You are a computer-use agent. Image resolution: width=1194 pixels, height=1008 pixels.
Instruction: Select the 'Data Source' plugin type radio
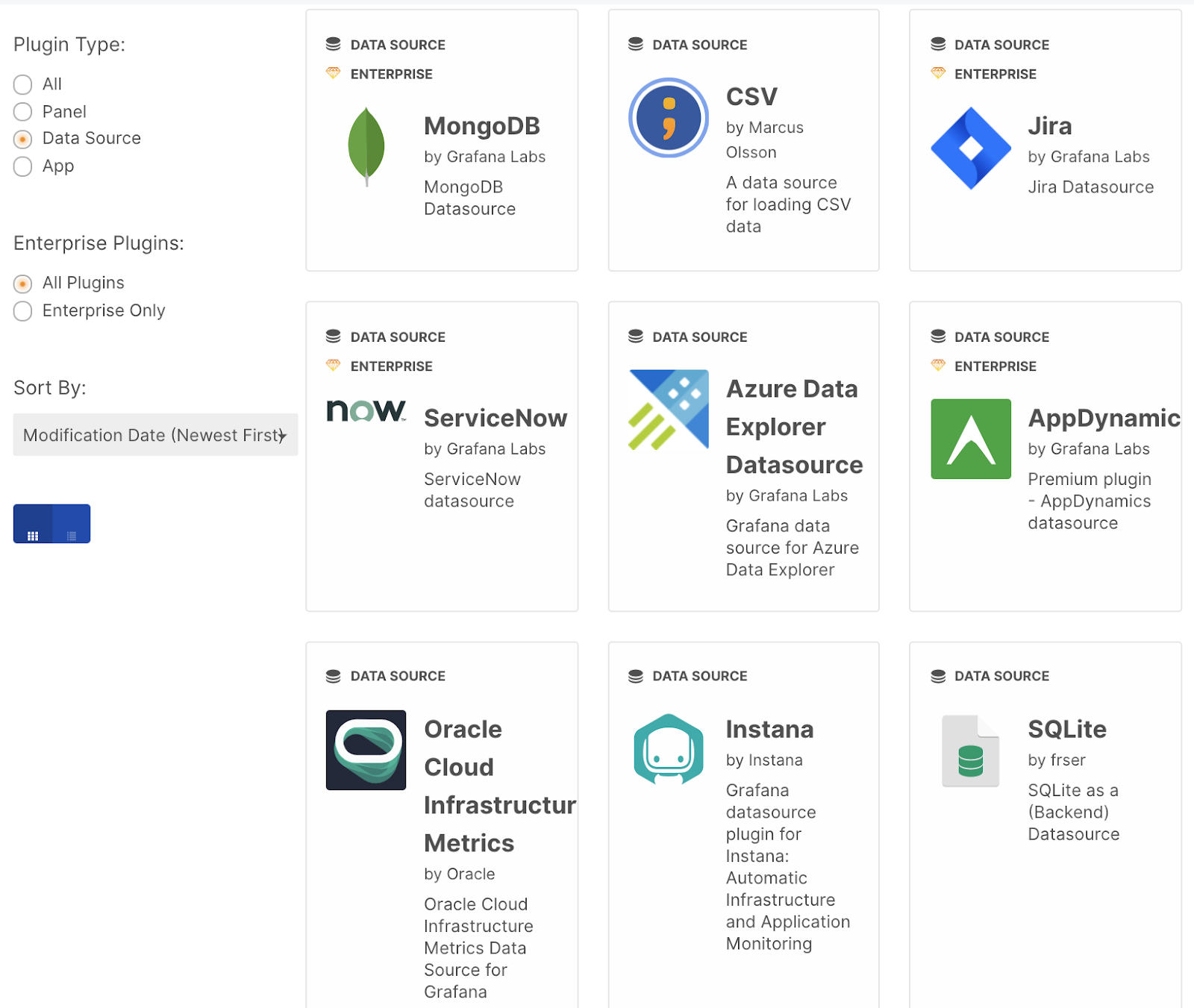(23, 140)
